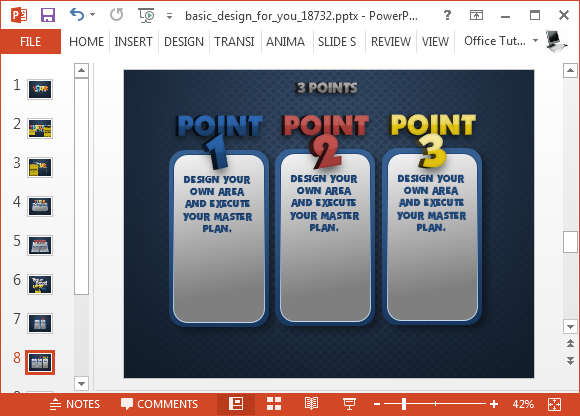Fit slide to current window icon

(x=554, y=404)
